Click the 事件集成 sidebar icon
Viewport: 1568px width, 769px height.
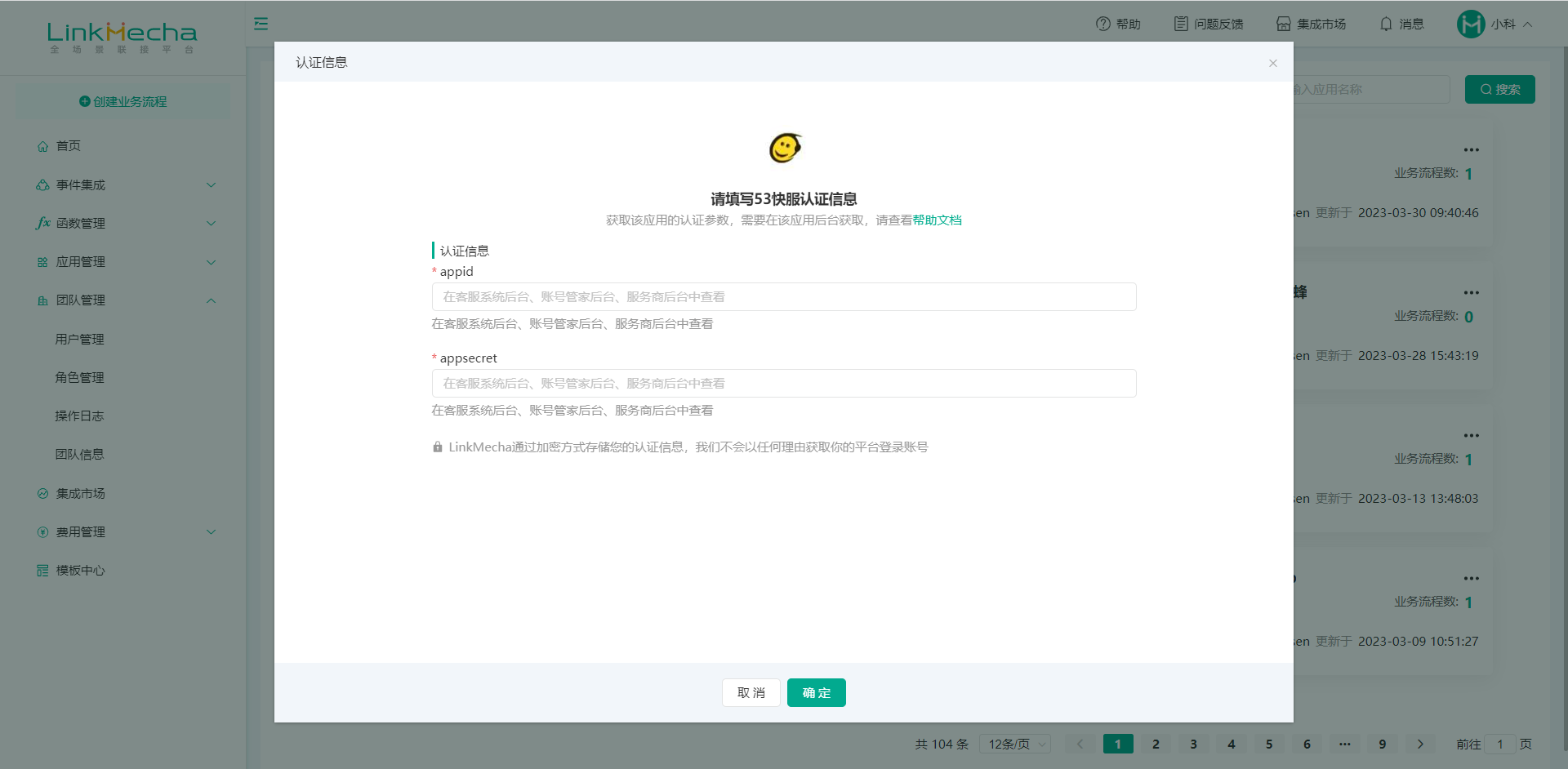(x=42, y=185)
